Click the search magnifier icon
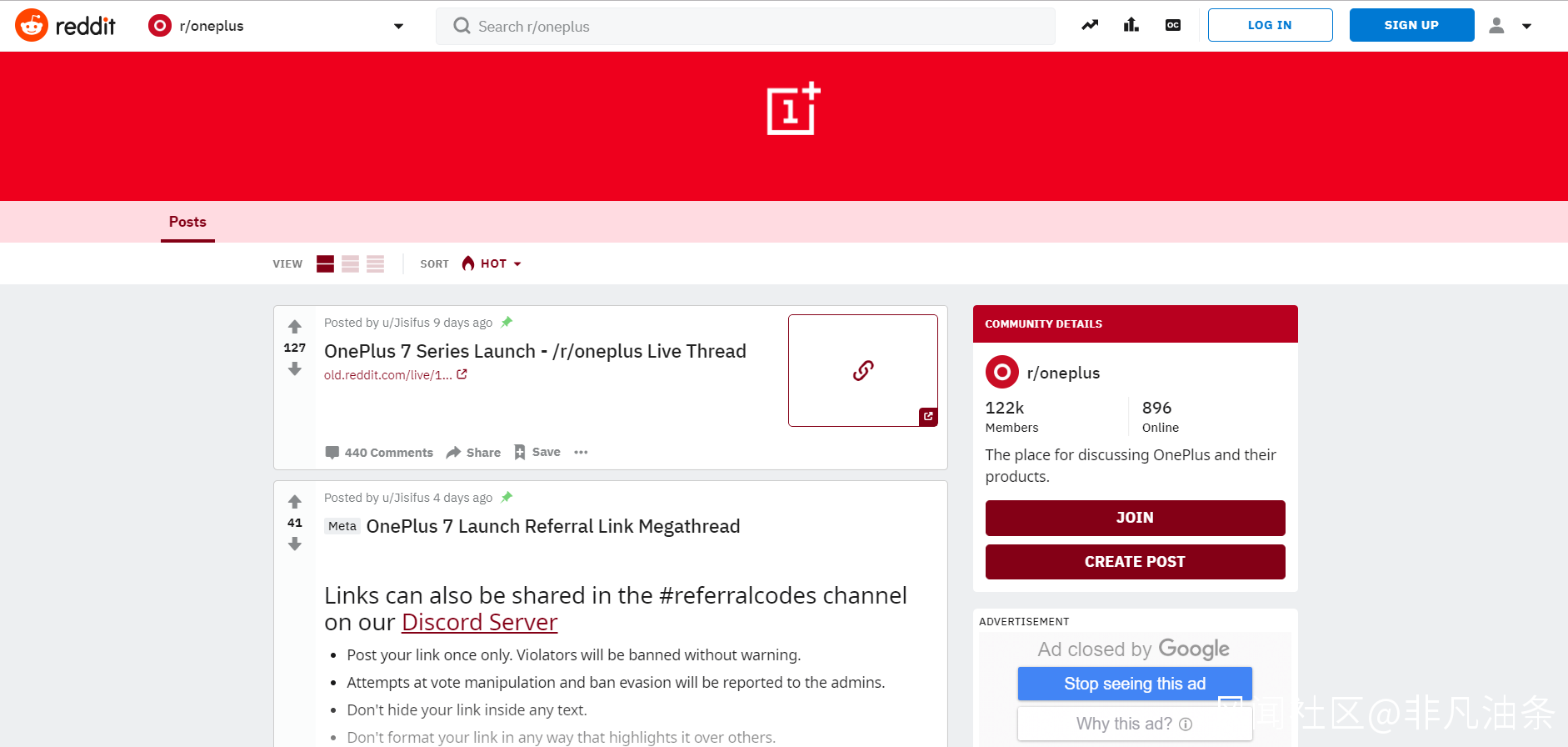The height and width of the screenshot is (747, 1568). click(462, 26)
